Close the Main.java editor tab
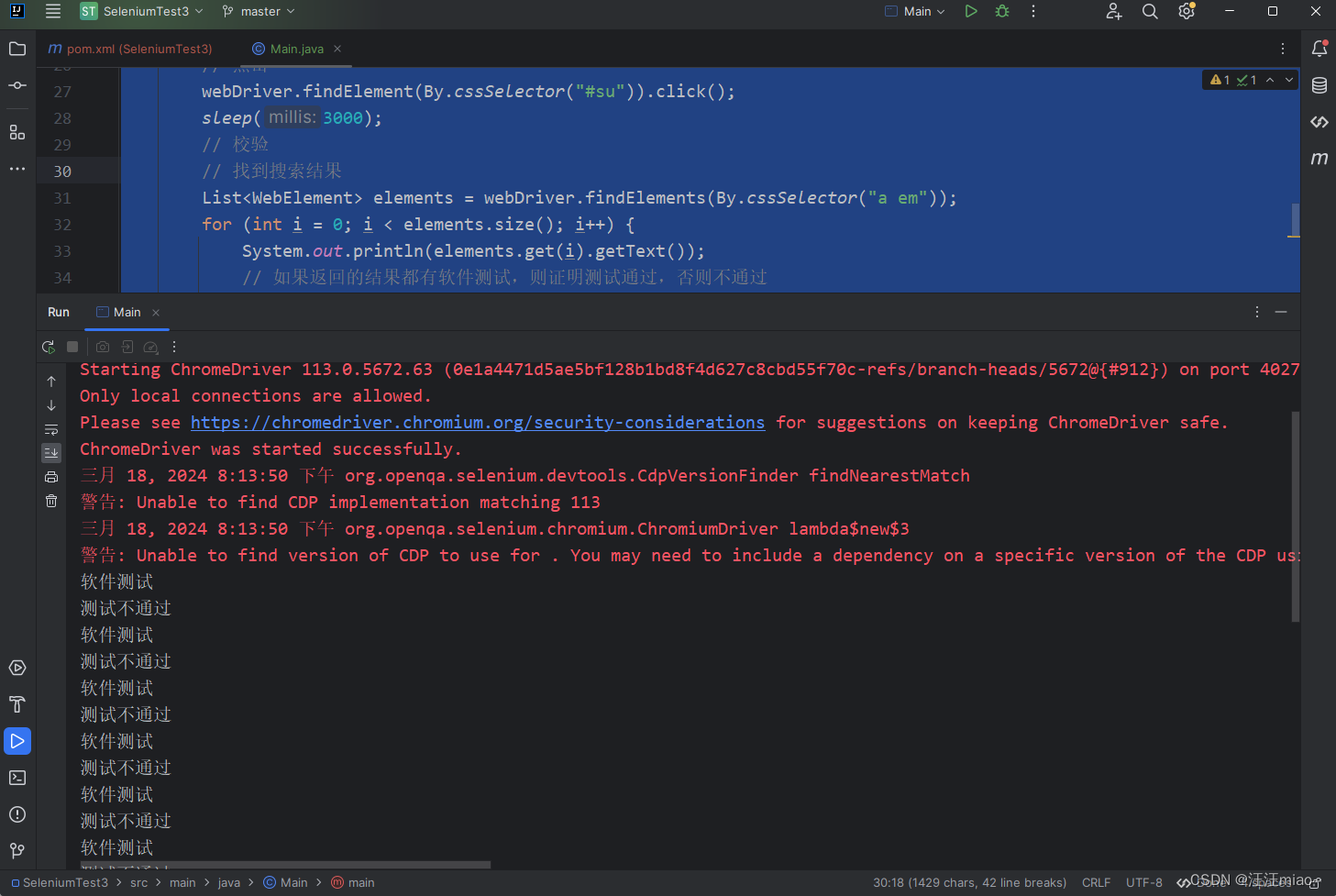 pos(337,49)
